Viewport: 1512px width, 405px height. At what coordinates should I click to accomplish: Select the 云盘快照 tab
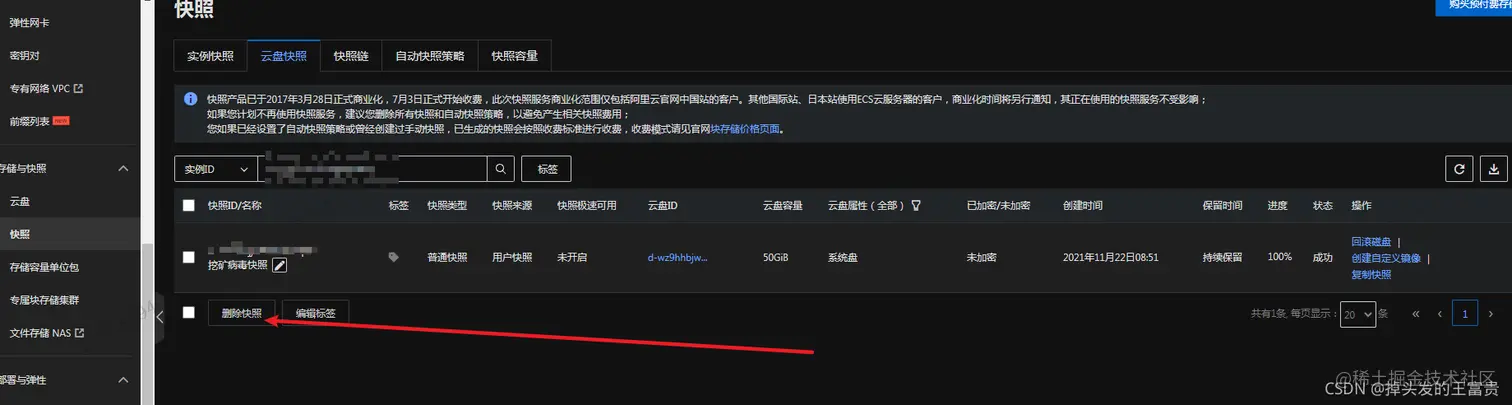pos(283,56)
